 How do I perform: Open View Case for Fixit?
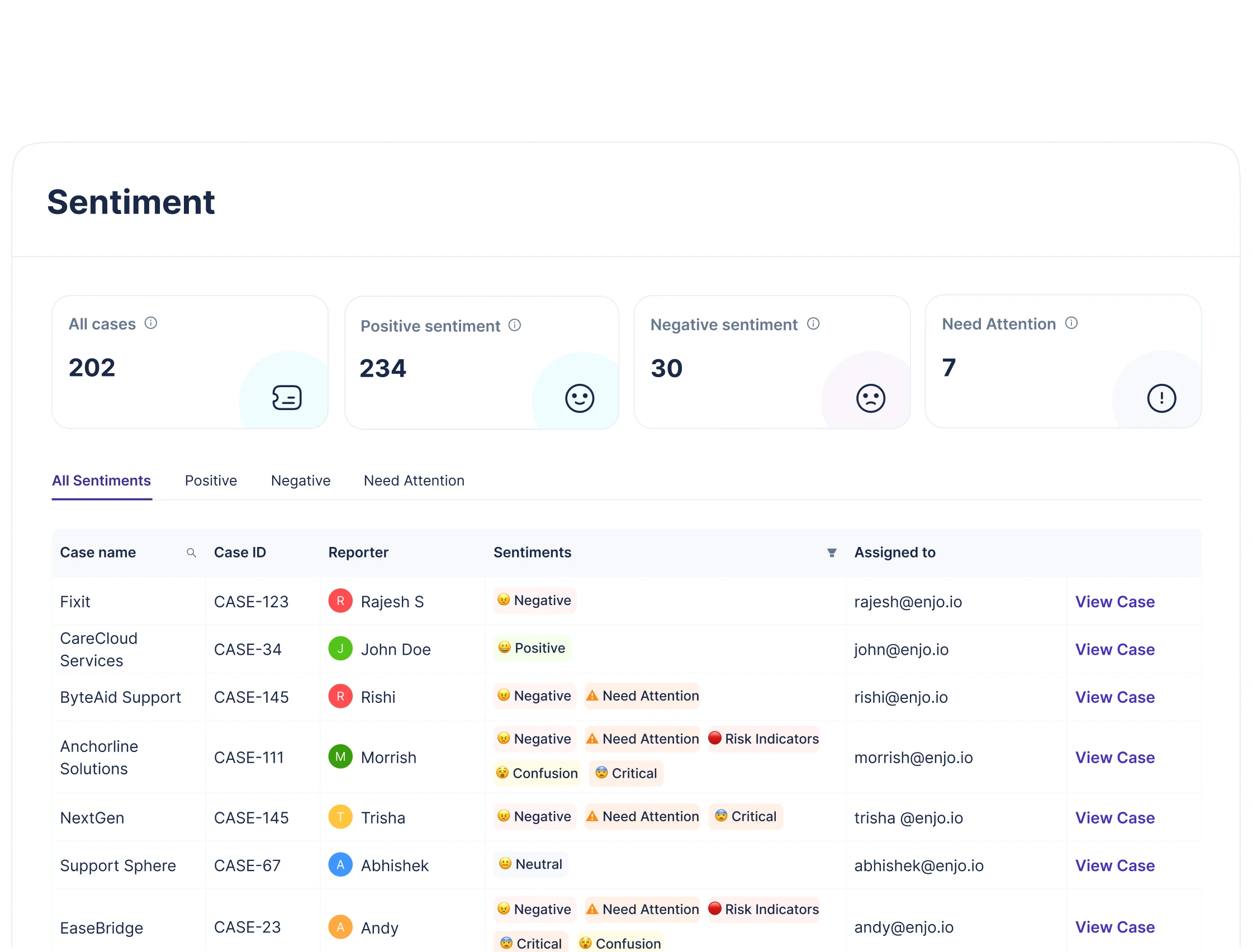pyautogui.click(x=1115, y=602)
